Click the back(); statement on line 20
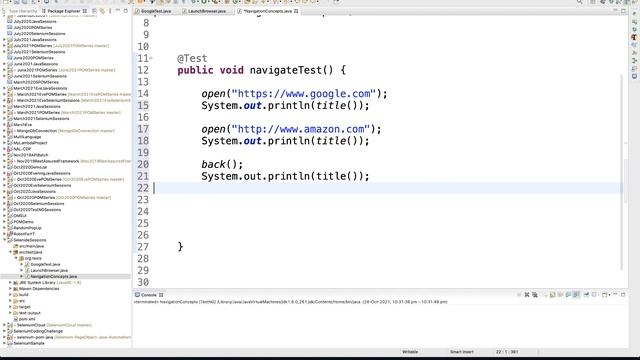This screenshot has height=360, width=640. [222, 164]
